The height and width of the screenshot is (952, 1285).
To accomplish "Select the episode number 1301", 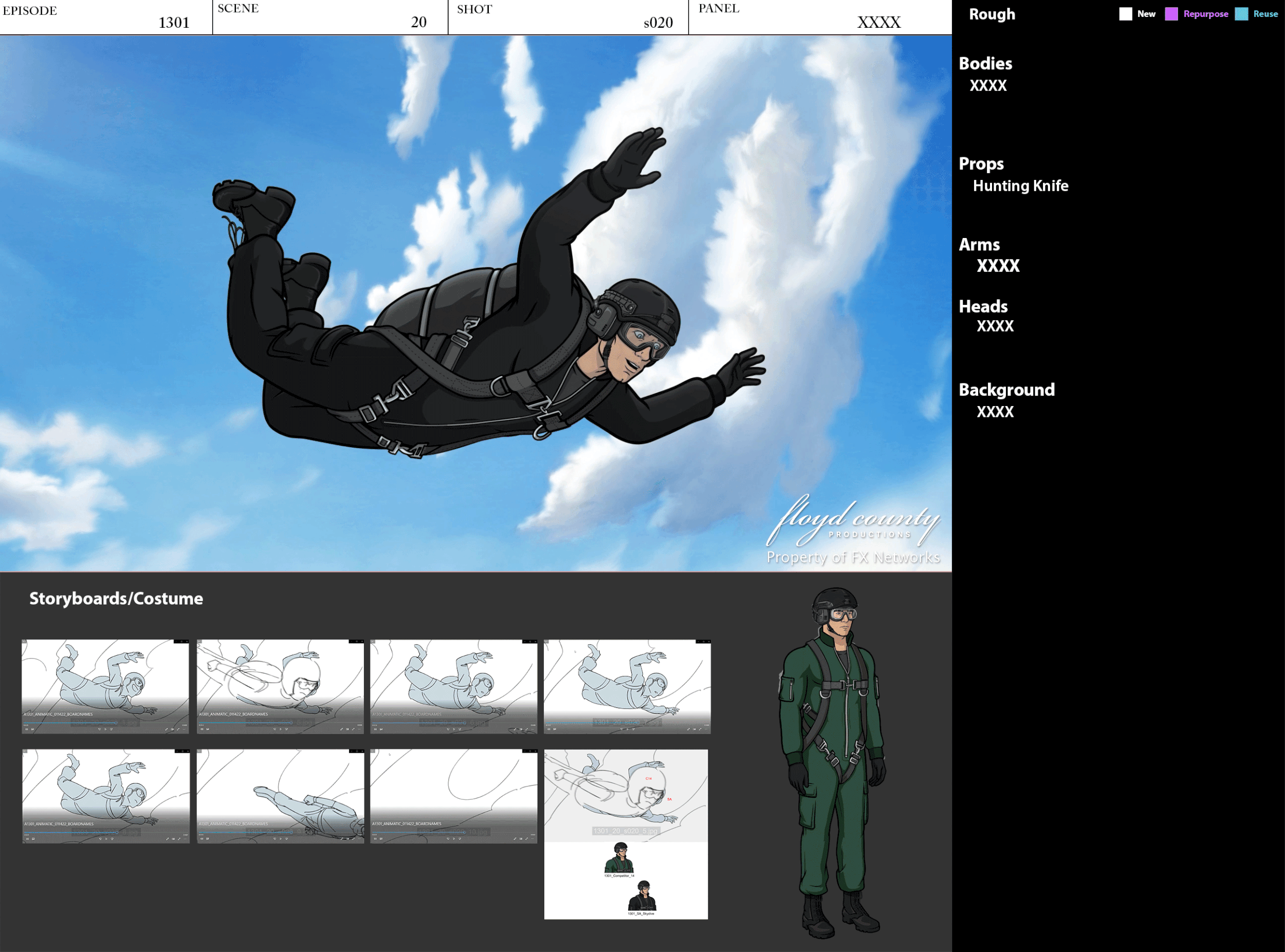I will point(174,23).
